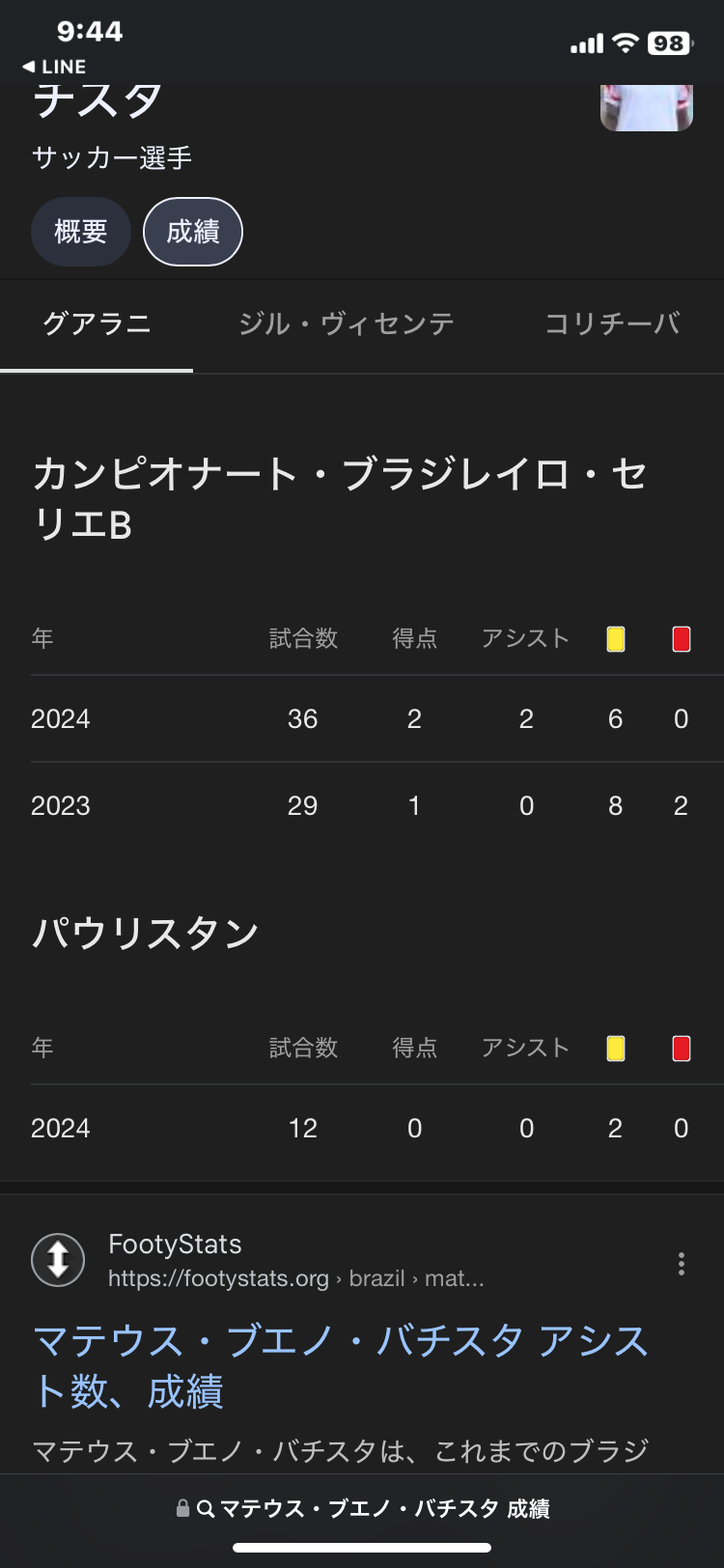Switch to the ジル・ヴィセンテ tab
The width and height of the screenshot is (724, 1568).
[x=347, y=324]
